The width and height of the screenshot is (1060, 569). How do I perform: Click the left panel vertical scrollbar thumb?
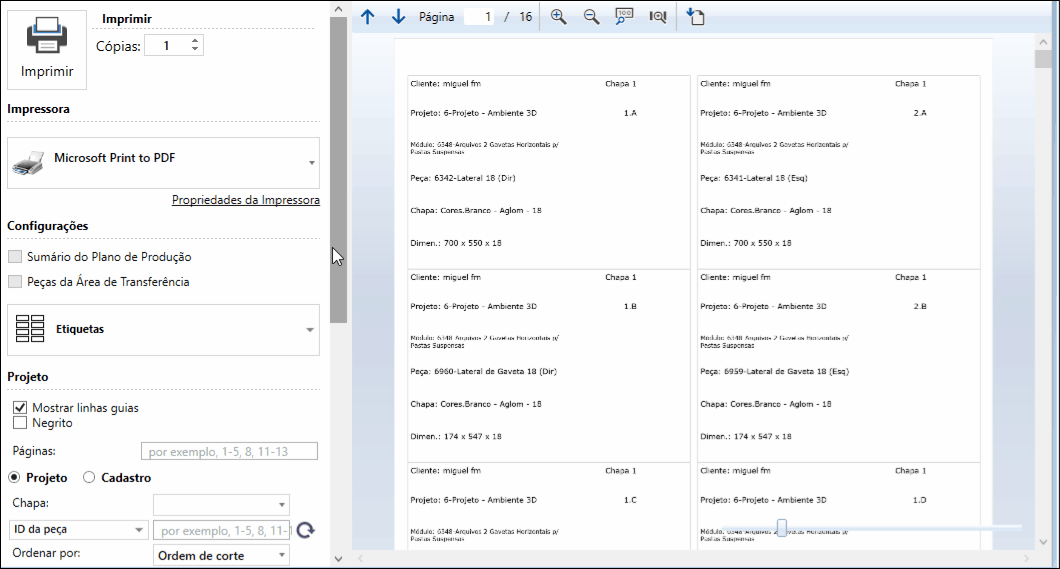[339, 170]
